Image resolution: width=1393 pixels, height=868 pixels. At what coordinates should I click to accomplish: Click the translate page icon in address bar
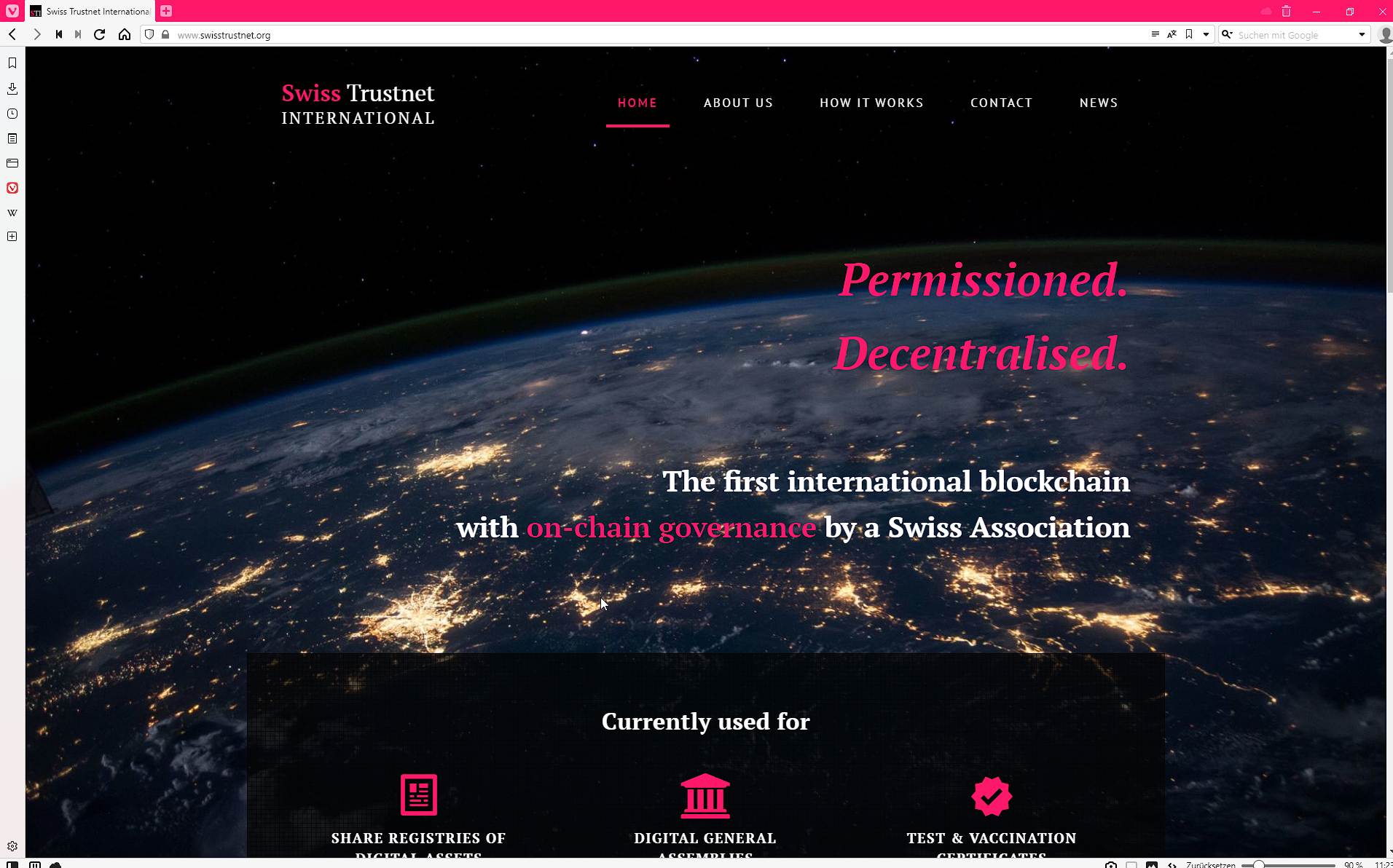click(x=1172, y=34)
